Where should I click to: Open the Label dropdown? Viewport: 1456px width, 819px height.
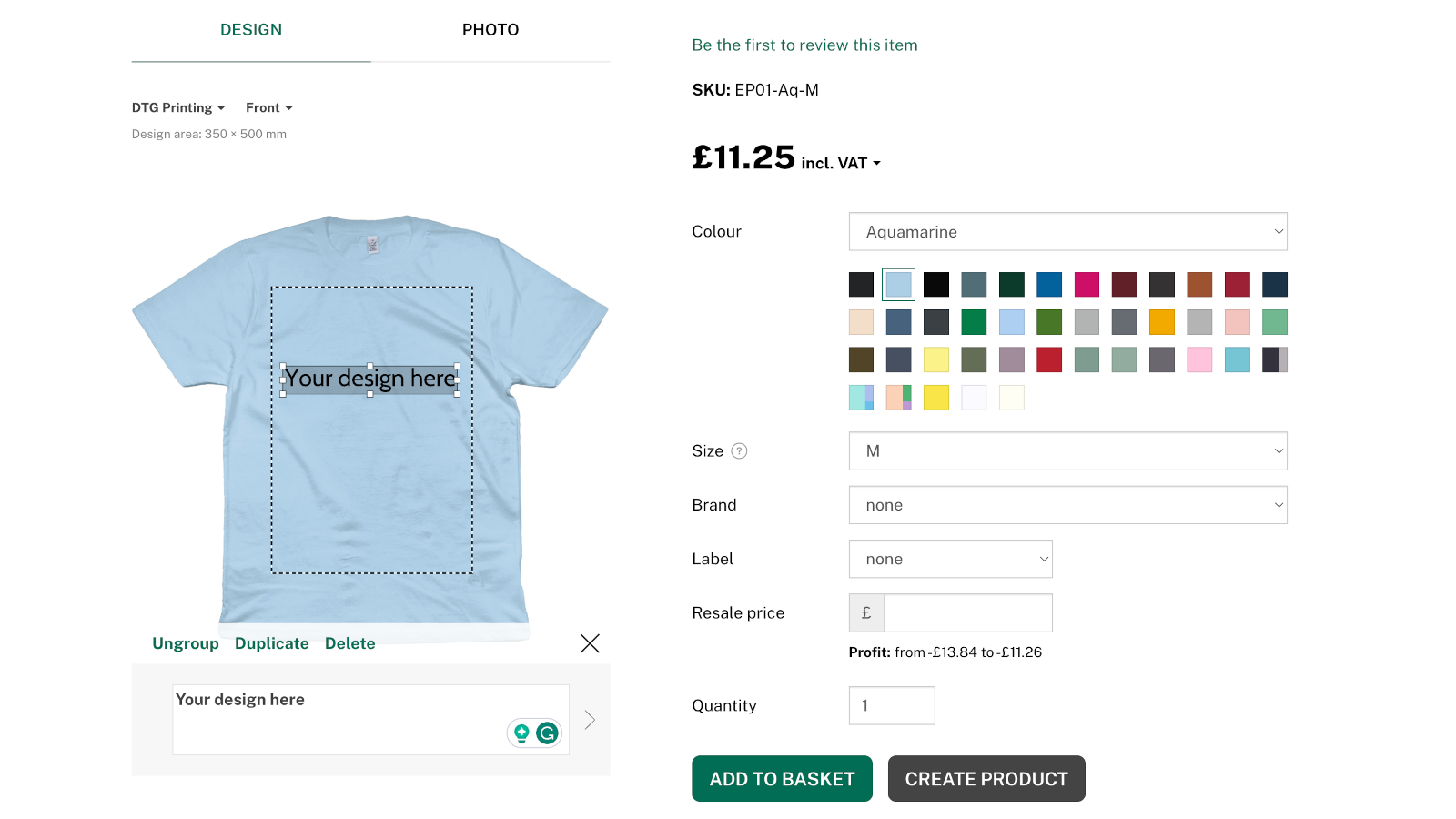pos(950,559)
